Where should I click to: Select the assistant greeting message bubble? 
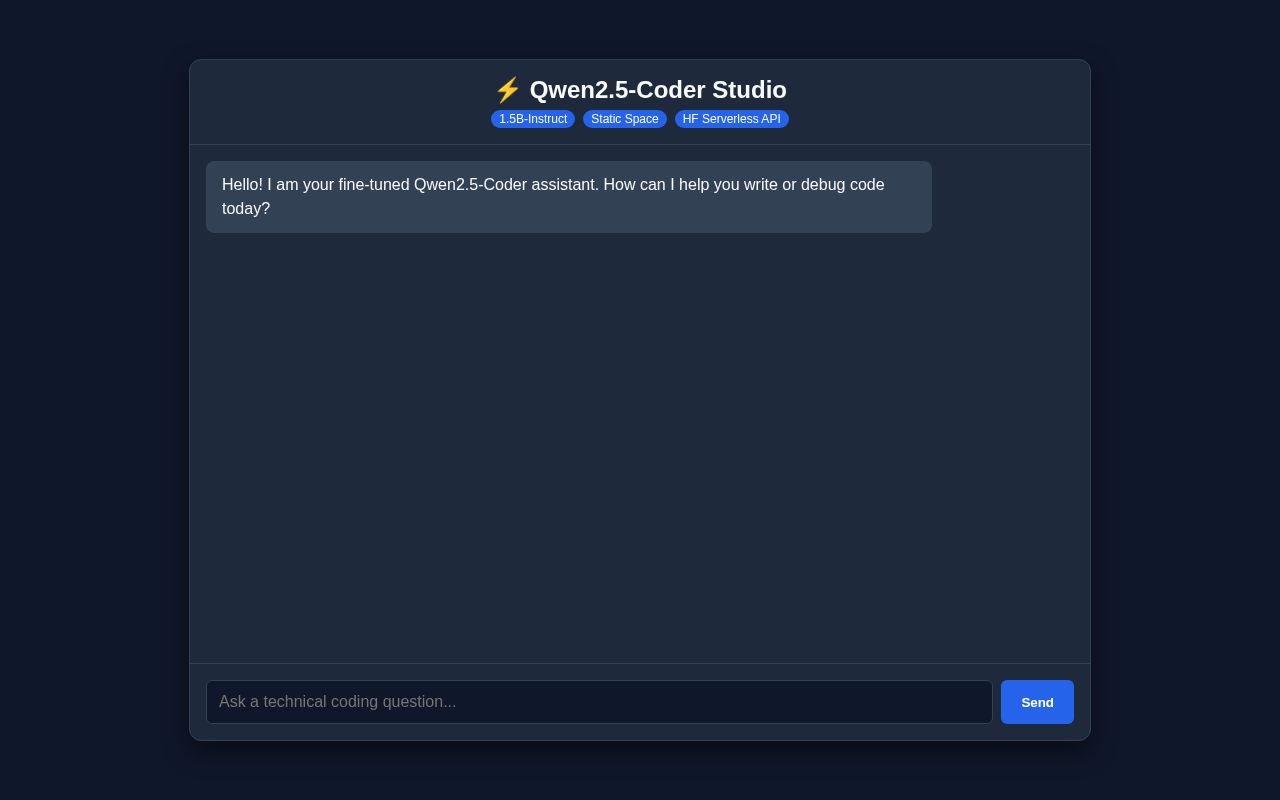point(569,197)
